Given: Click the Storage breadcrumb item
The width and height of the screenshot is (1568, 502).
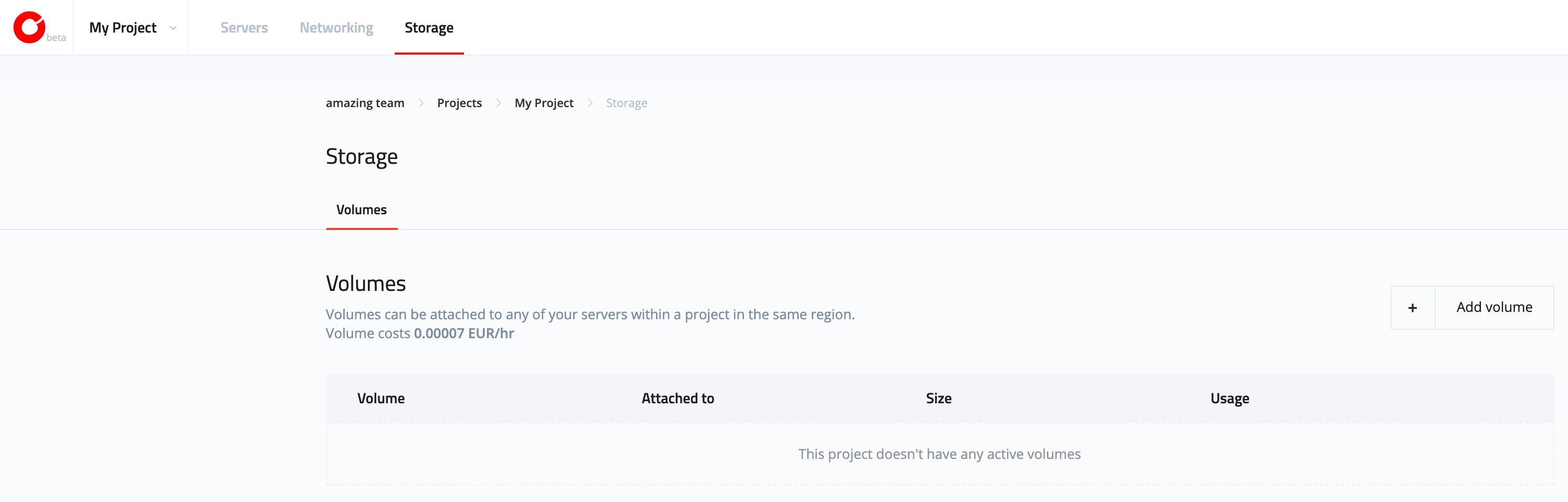Looking at the screenshot, I should [x=627, y=103].
